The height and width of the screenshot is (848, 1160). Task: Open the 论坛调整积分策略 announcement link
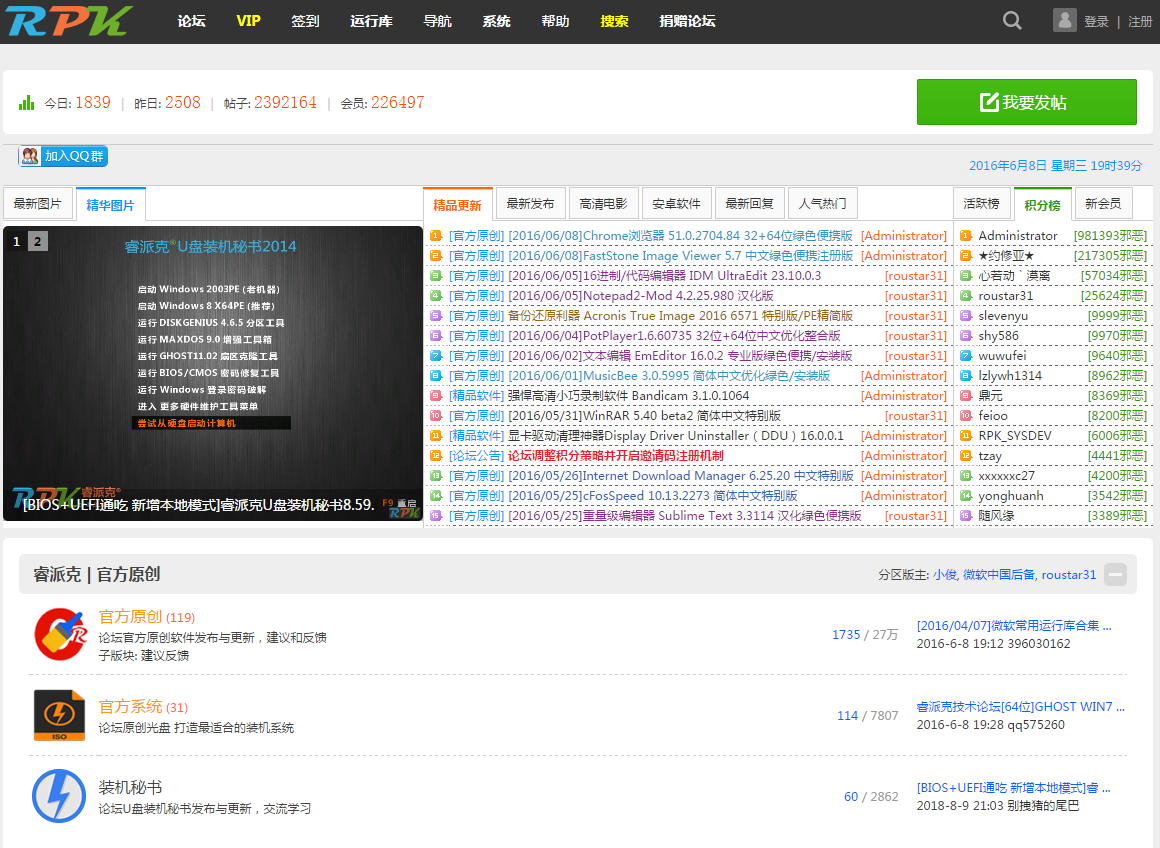[x=615, y=455]
